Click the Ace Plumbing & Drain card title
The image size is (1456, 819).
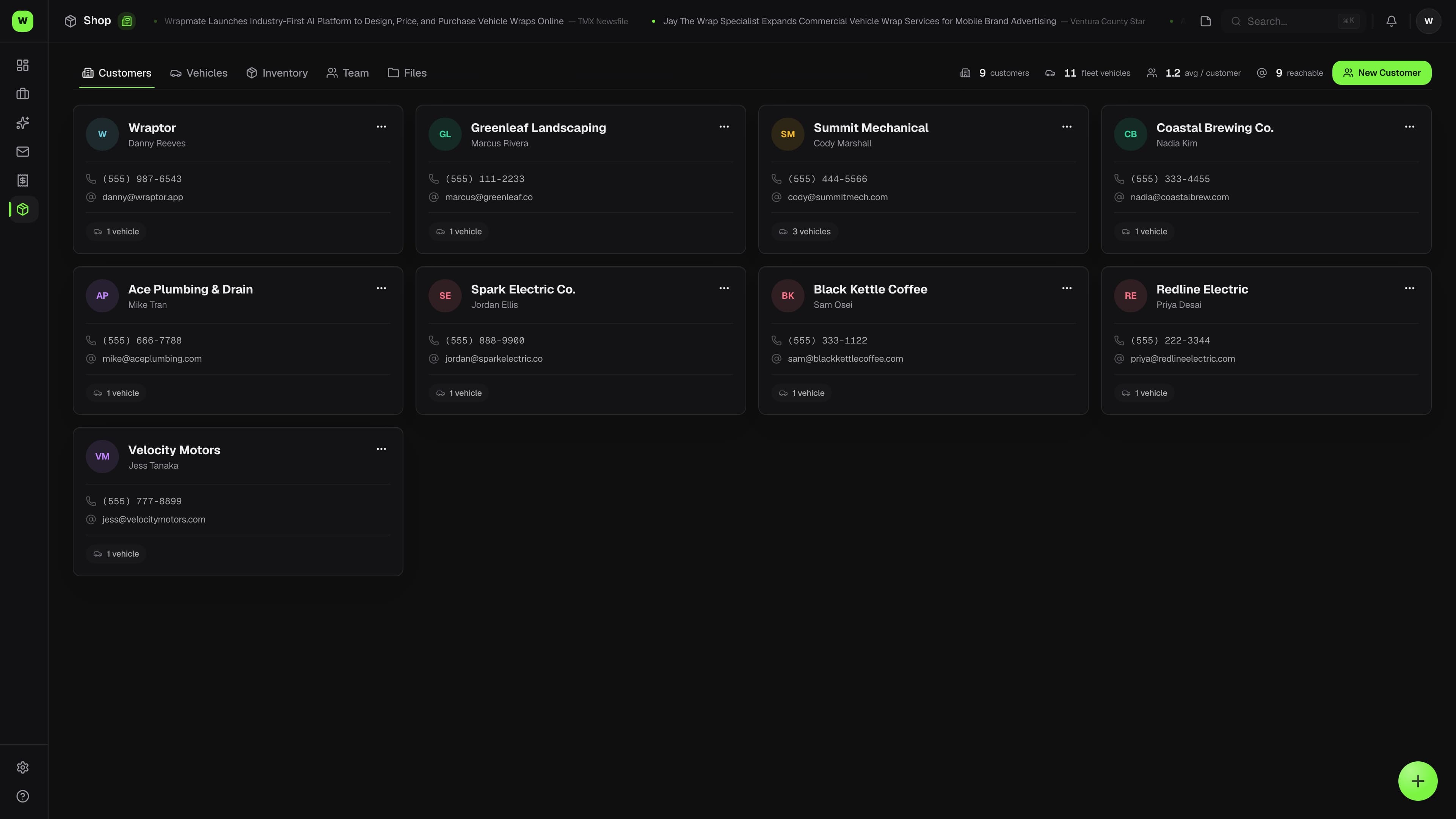pos(190,289)
